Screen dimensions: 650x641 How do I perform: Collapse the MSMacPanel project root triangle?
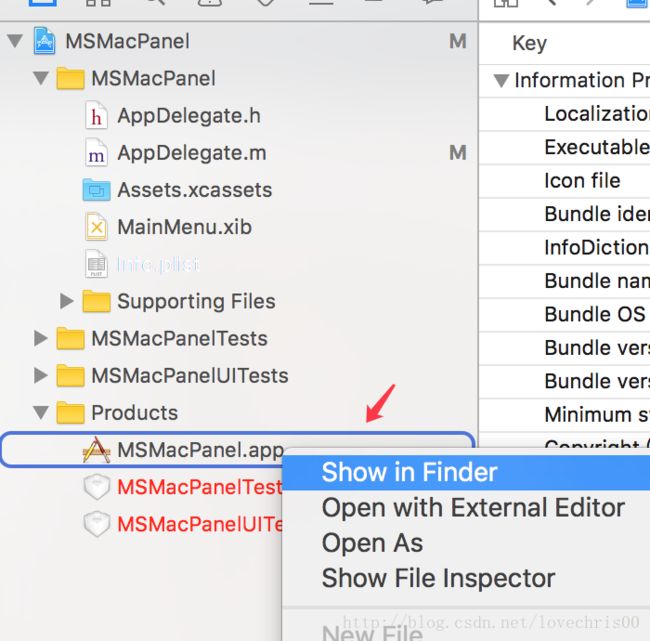(x=15, y=41)
